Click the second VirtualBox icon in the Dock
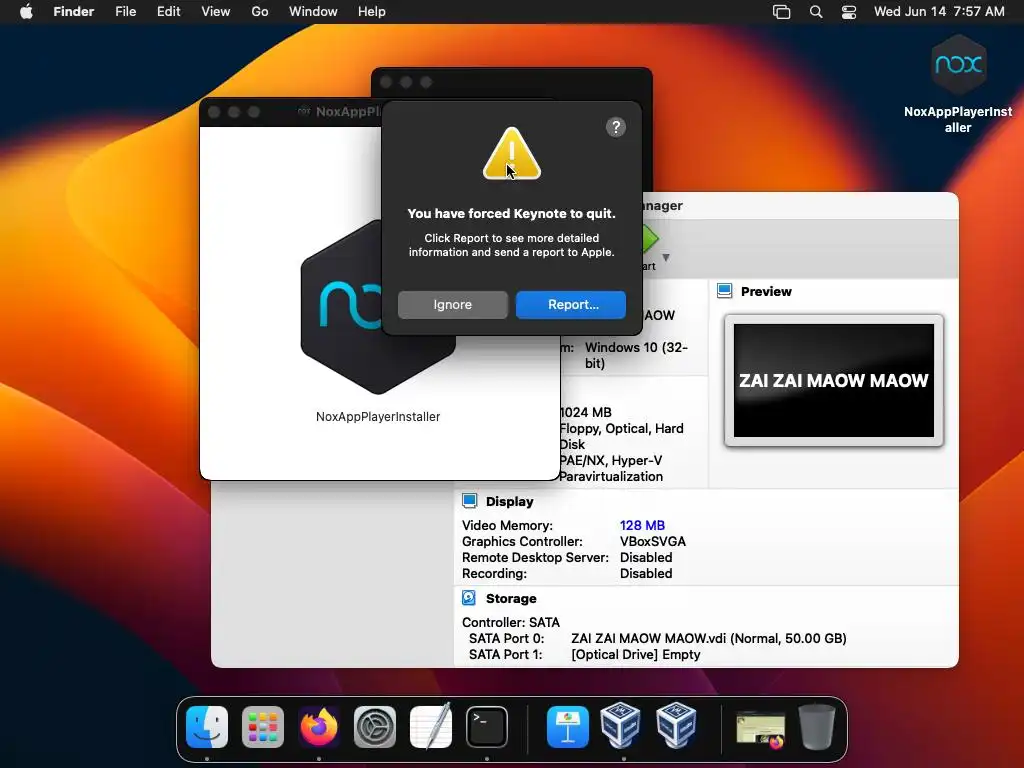 (676, 725)
